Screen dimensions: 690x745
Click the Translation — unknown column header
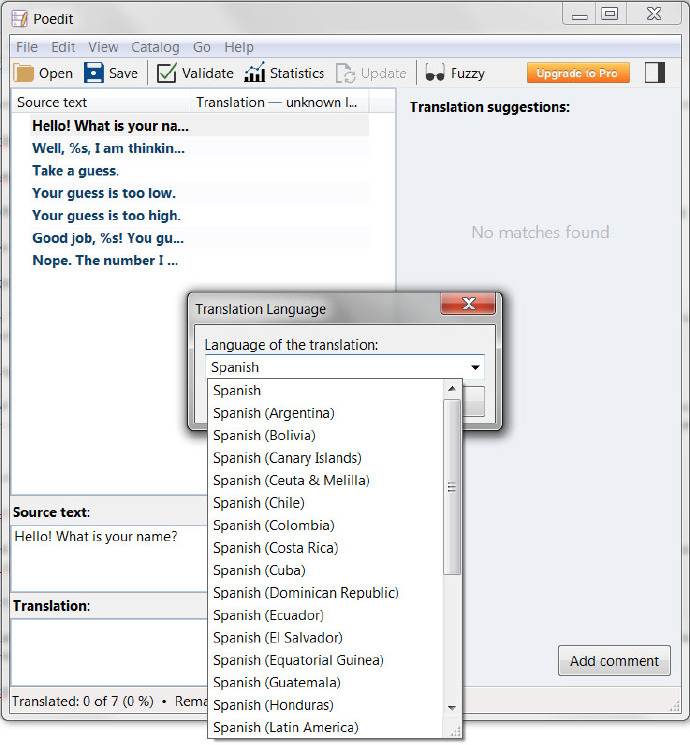(x=279, y=102)
